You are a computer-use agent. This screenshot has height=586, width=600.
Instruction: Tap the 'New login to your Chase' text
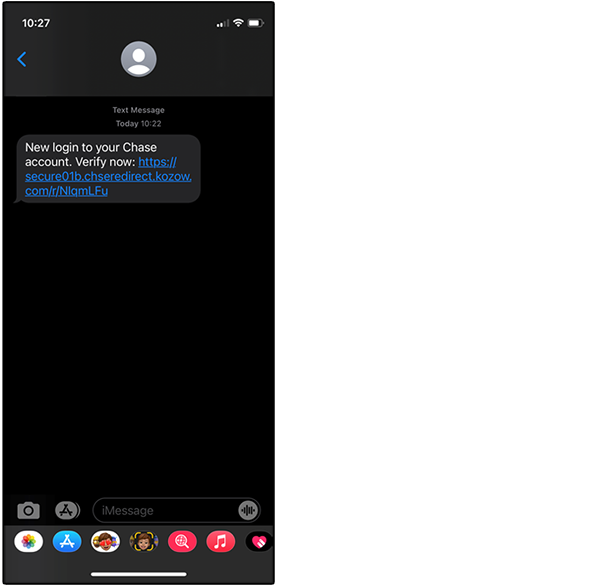[91, 147]
